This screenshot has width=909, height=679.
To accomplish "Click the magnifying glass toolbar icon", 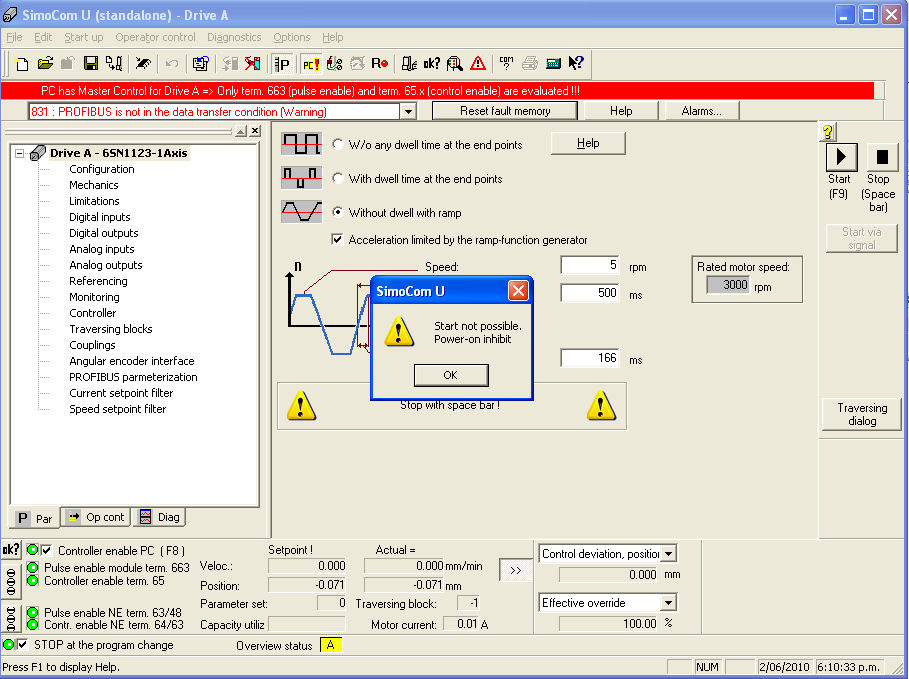I will [455, 63].
